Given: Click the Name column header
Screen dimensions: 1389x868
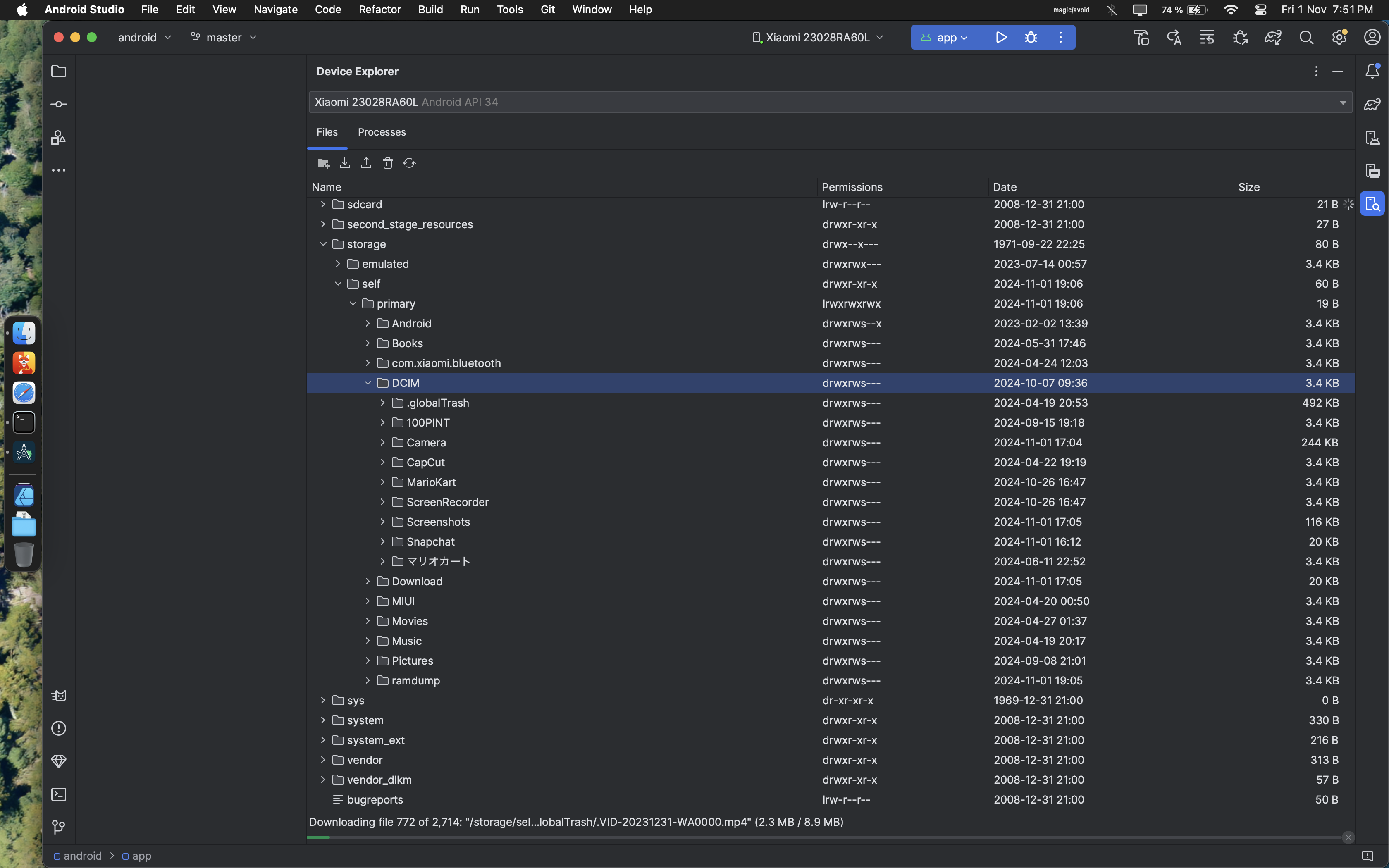Looking at the screenshot, I should click(562, 187).
